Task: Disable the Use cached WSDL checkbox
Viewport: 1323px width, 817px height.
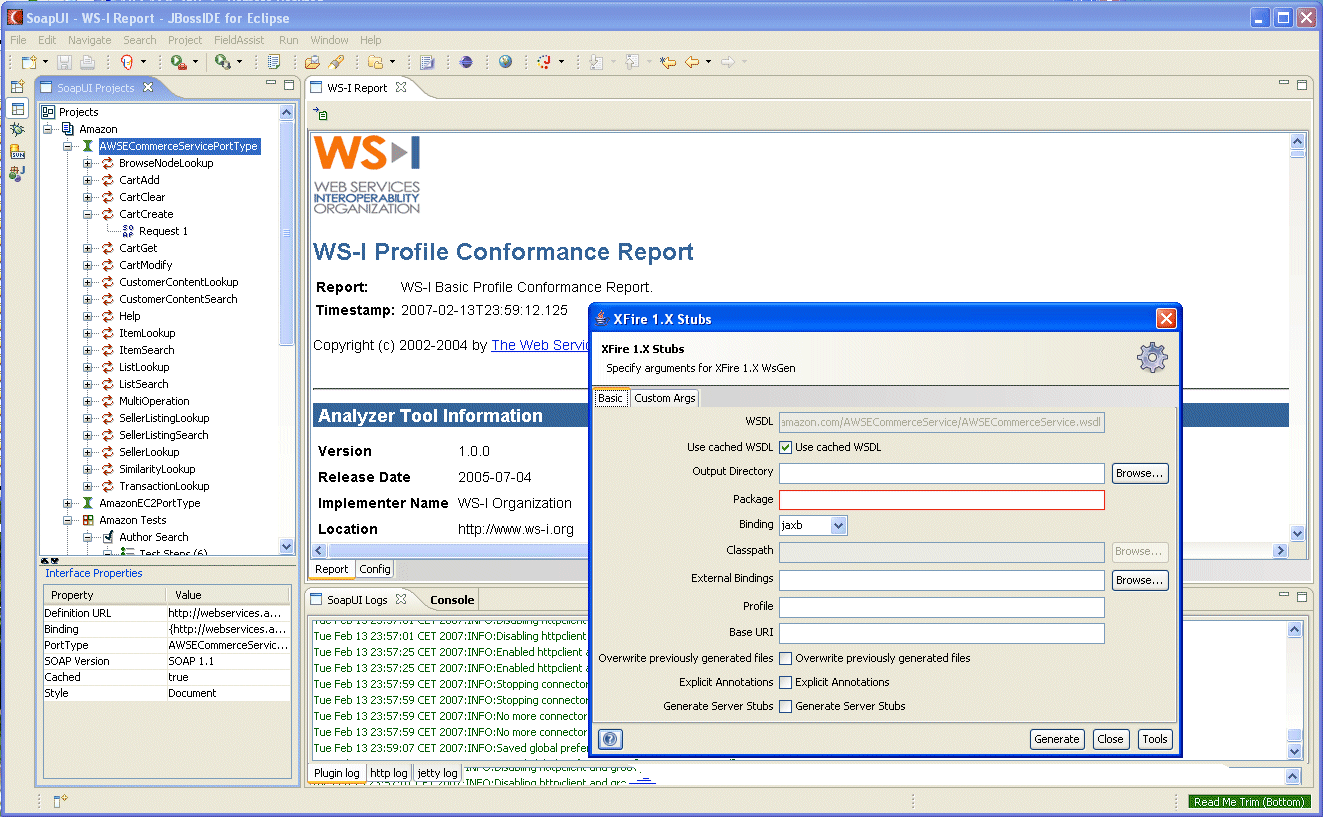Action: [786, 447]
